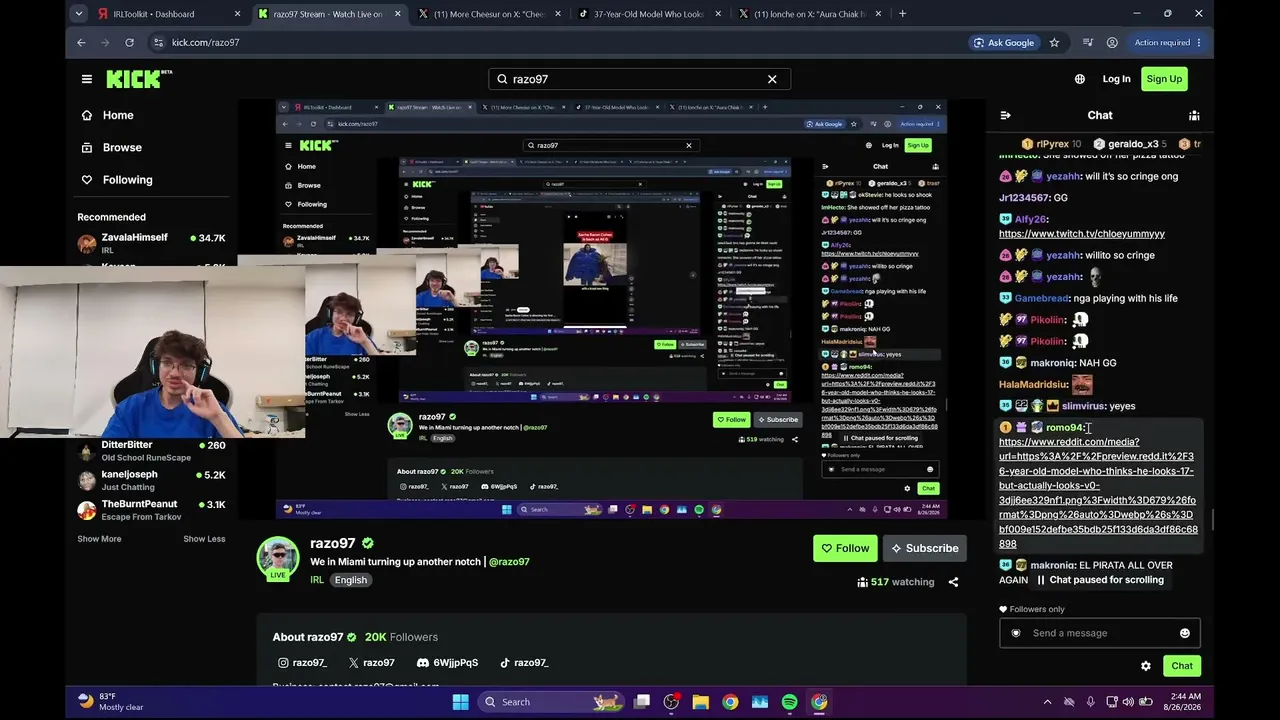1280x720 pixels.
Task: Resume chat via Chat paused for scrolling
Action: coord(1100,580)
